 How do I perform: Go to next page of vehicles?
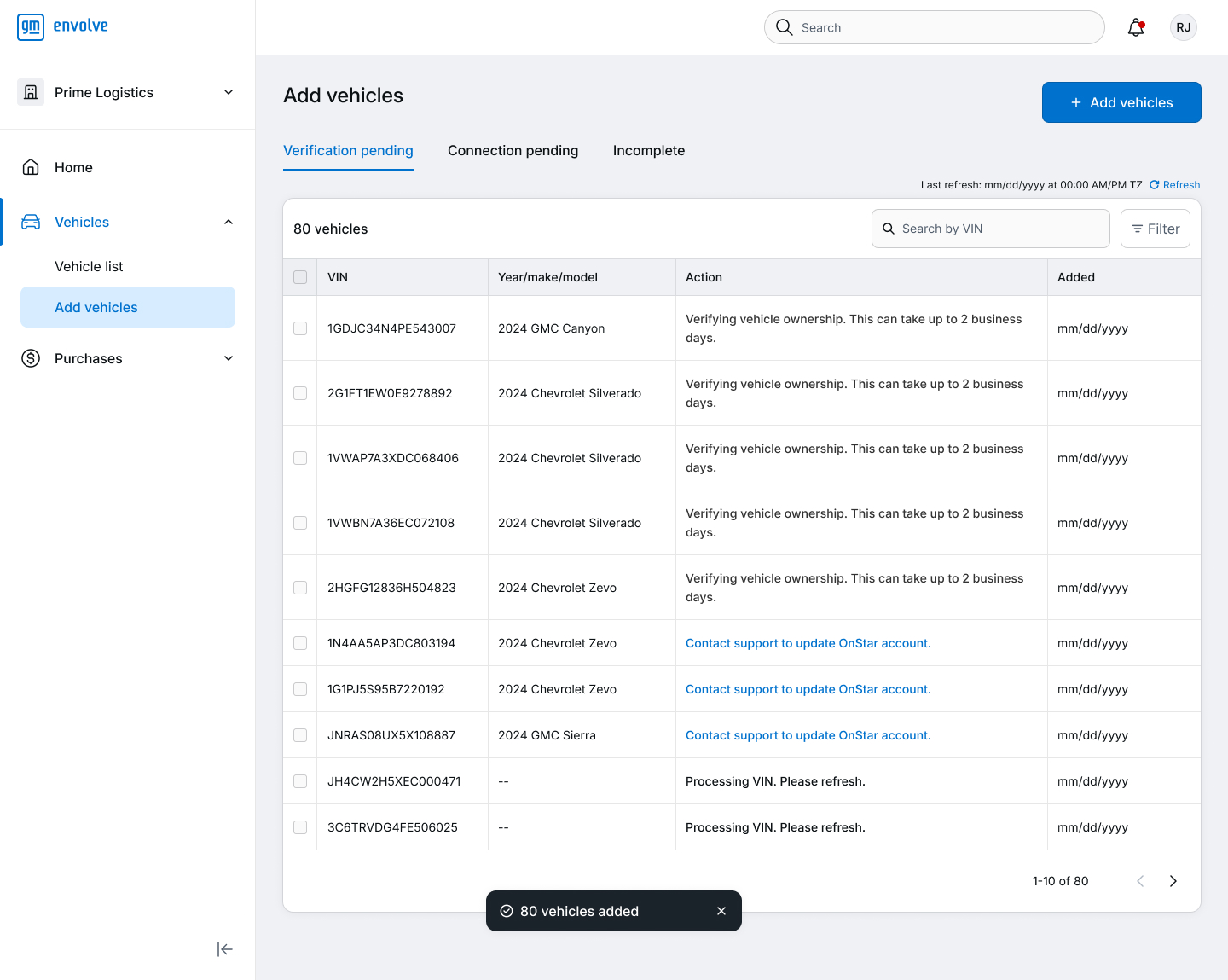(1173, 881)
